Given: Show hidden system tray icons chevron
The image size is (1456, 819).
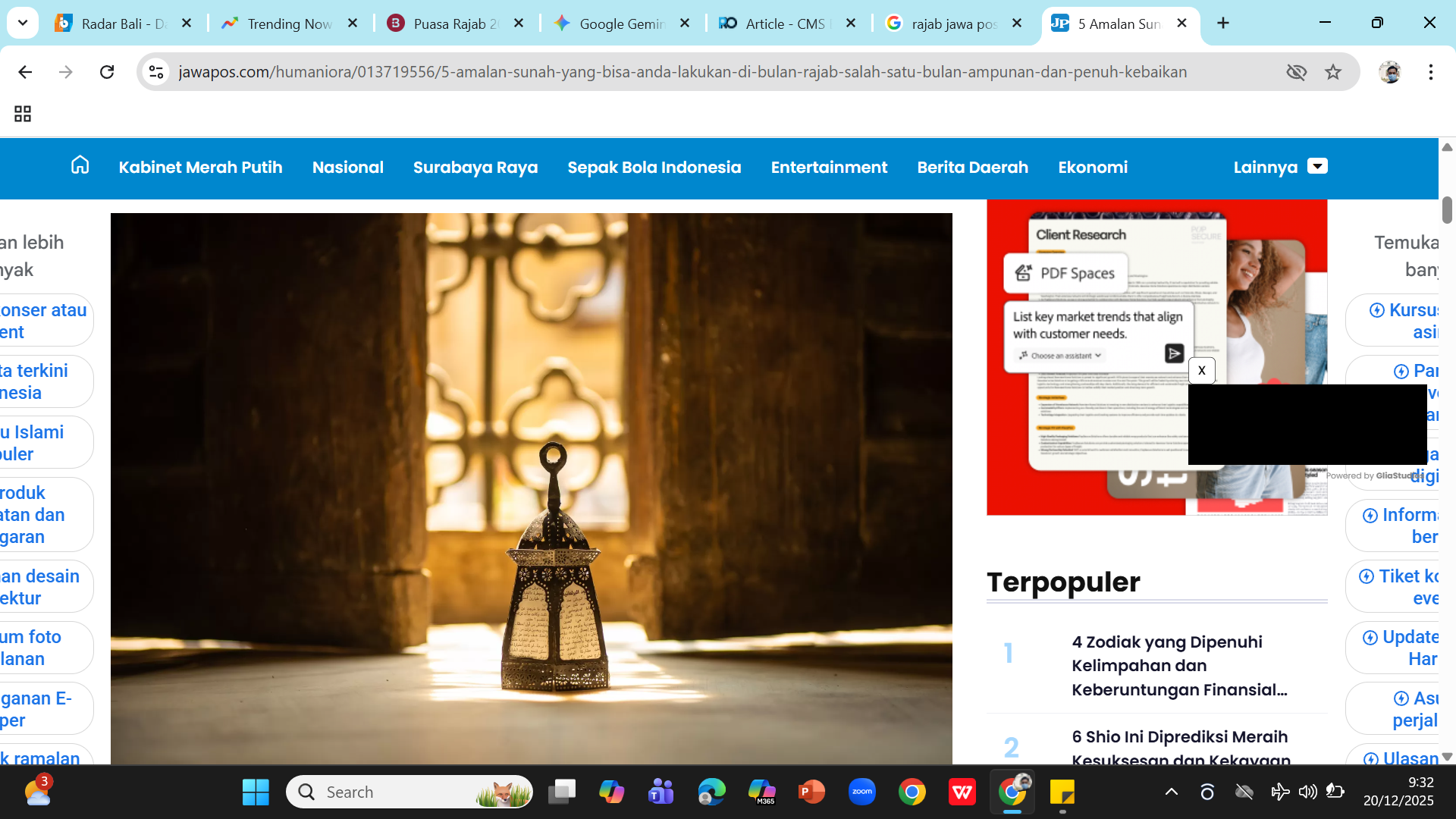Looking at the screenshot, I should [x=1171, y=792].
